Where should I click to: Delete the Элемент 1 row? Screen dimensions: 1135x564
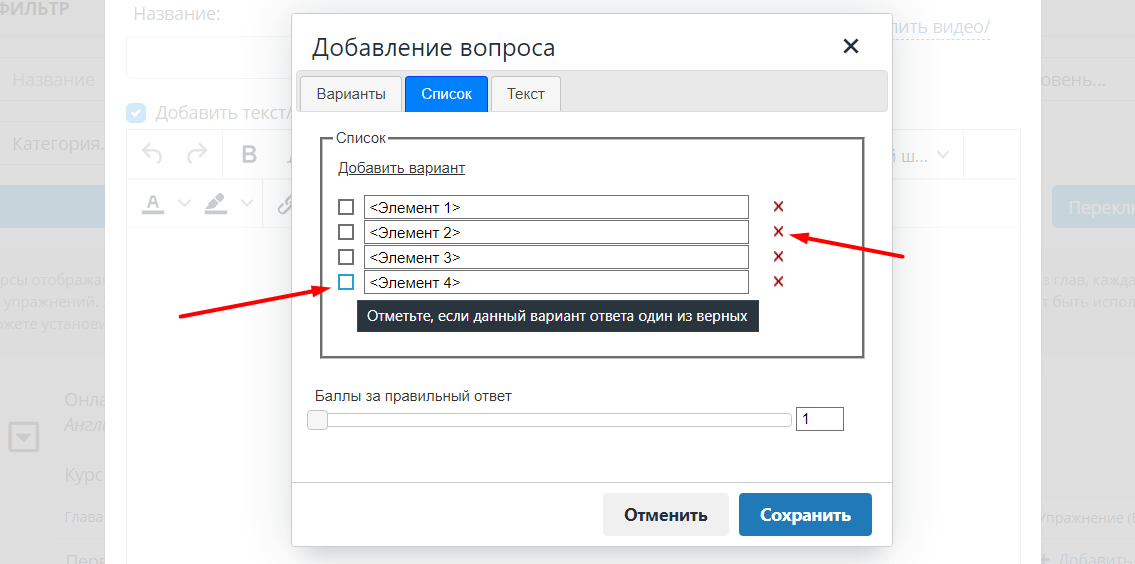[x=778, y=207]
